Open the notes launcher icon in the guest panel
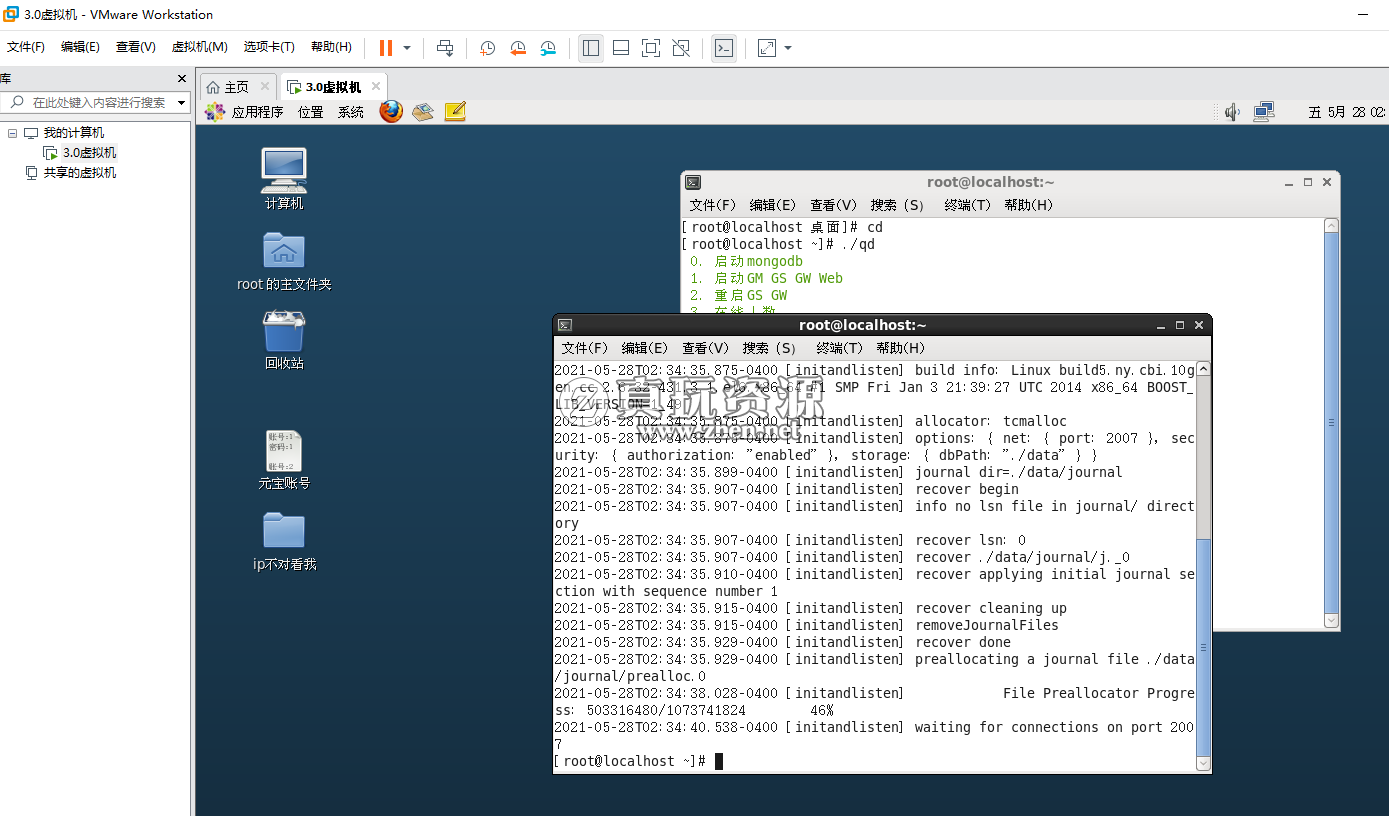The height and width of the screenshot is (816, 1389). point(455,111)
